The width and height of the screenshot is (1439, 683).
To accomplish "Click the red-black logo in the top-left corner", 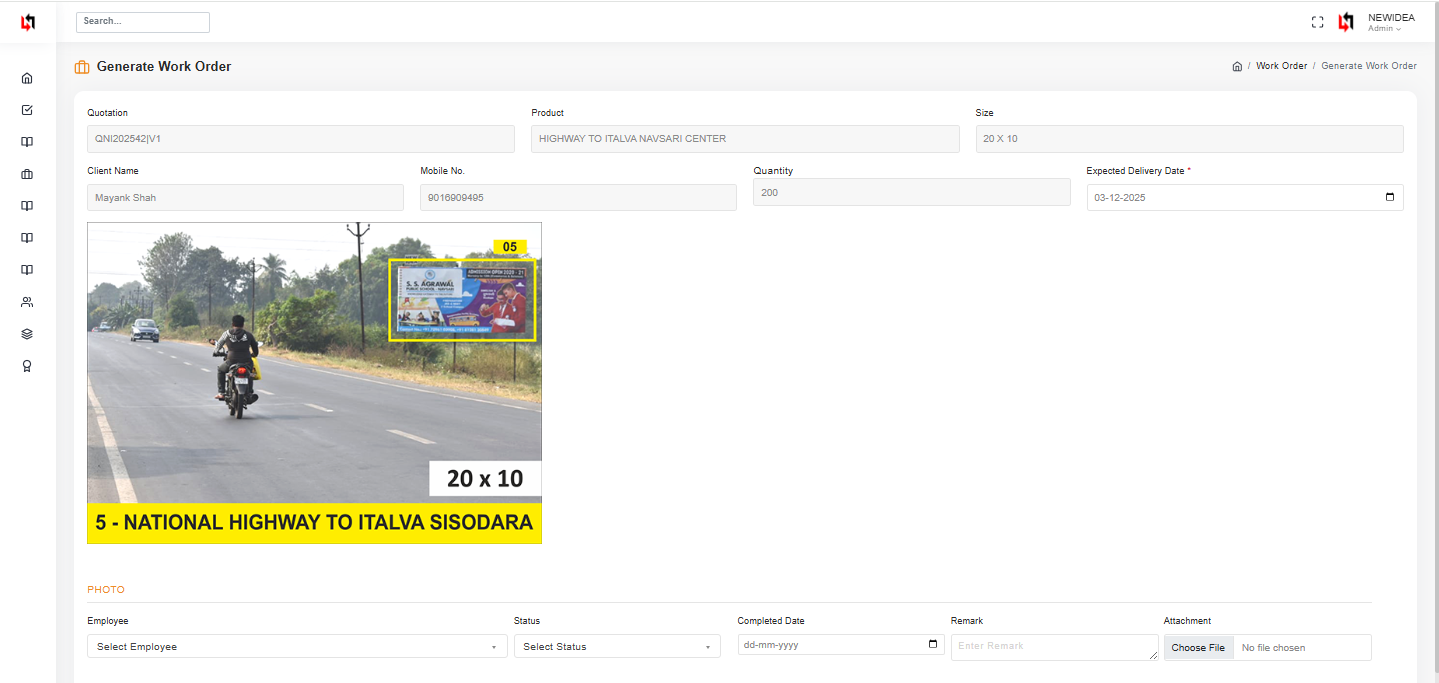I will pyautogui.click(x=28, y=22).
